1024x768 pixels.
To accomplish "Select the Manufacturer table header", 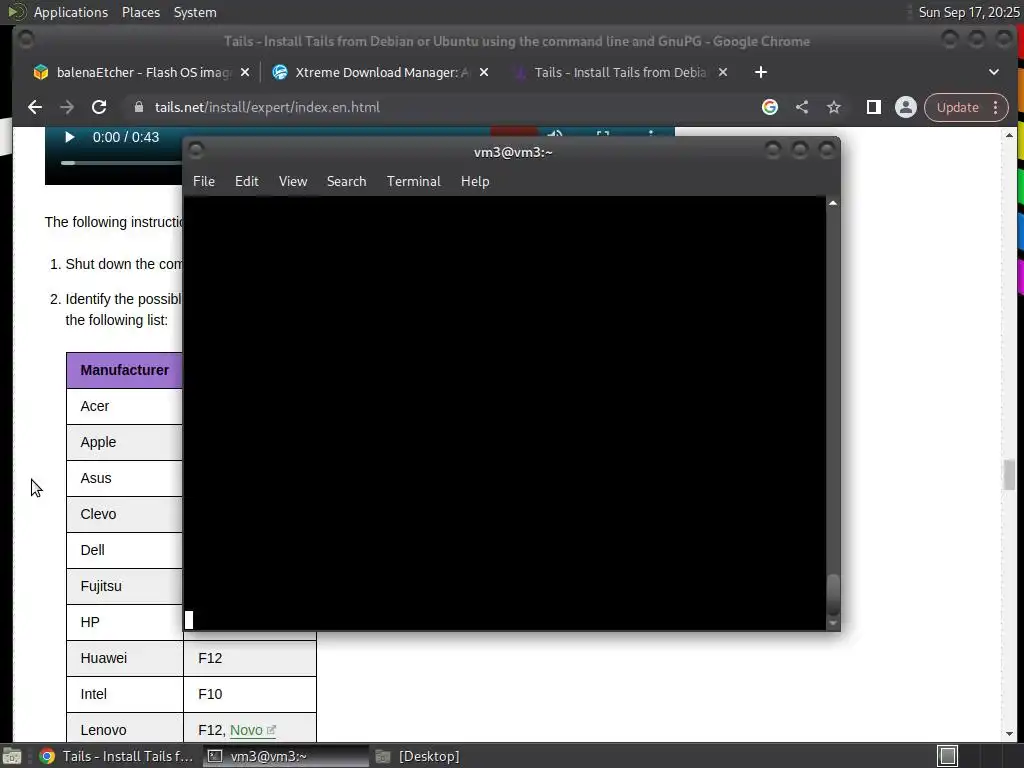I will (x=125, y=370).
